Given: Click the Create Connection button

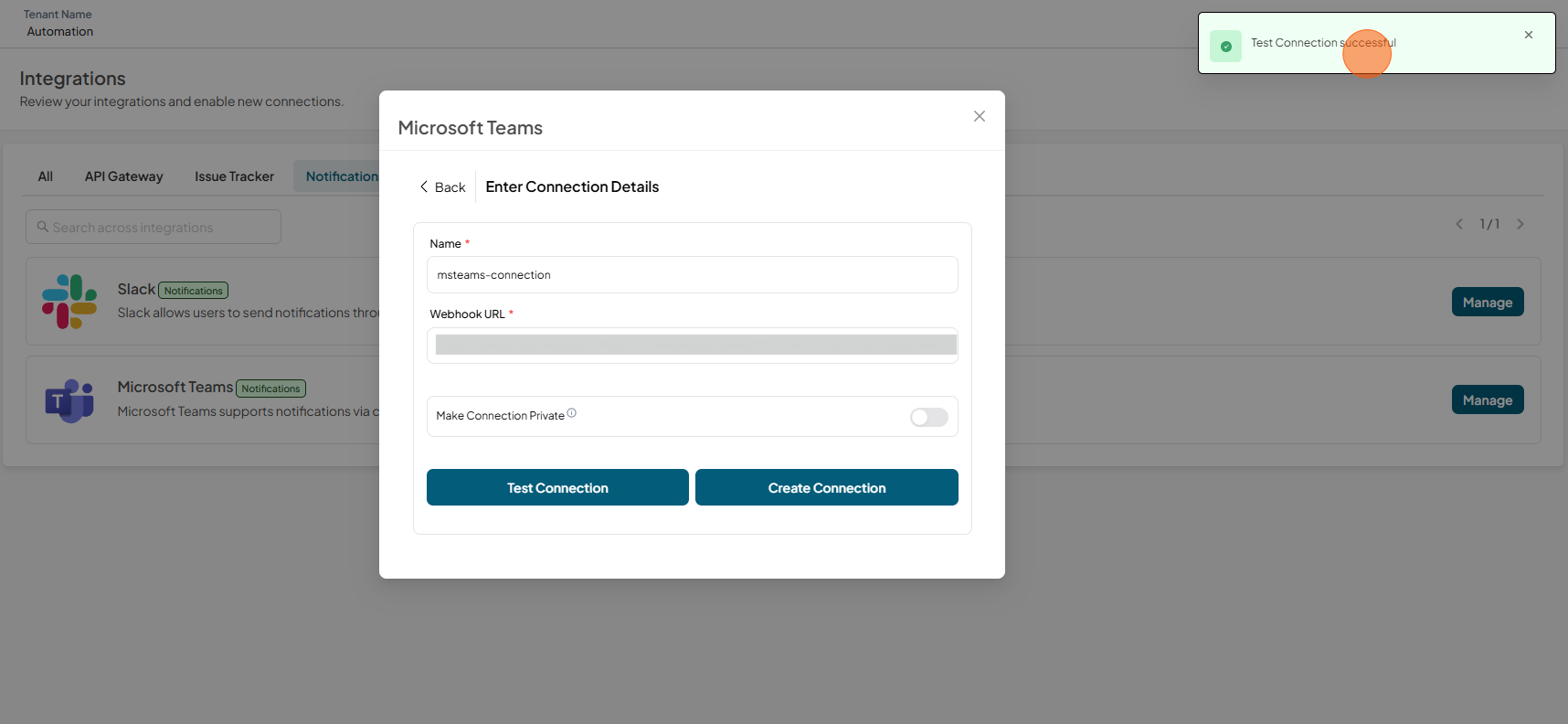Looking at the screenshot, I should pyautogui.click(x=827, y=487).
